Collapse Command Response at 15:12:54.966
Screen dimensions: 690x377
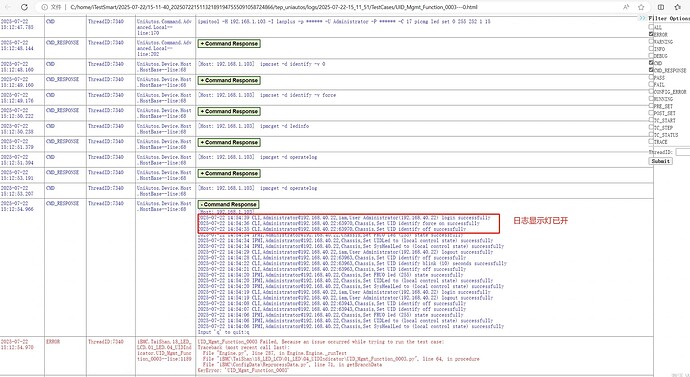[228, 205]
